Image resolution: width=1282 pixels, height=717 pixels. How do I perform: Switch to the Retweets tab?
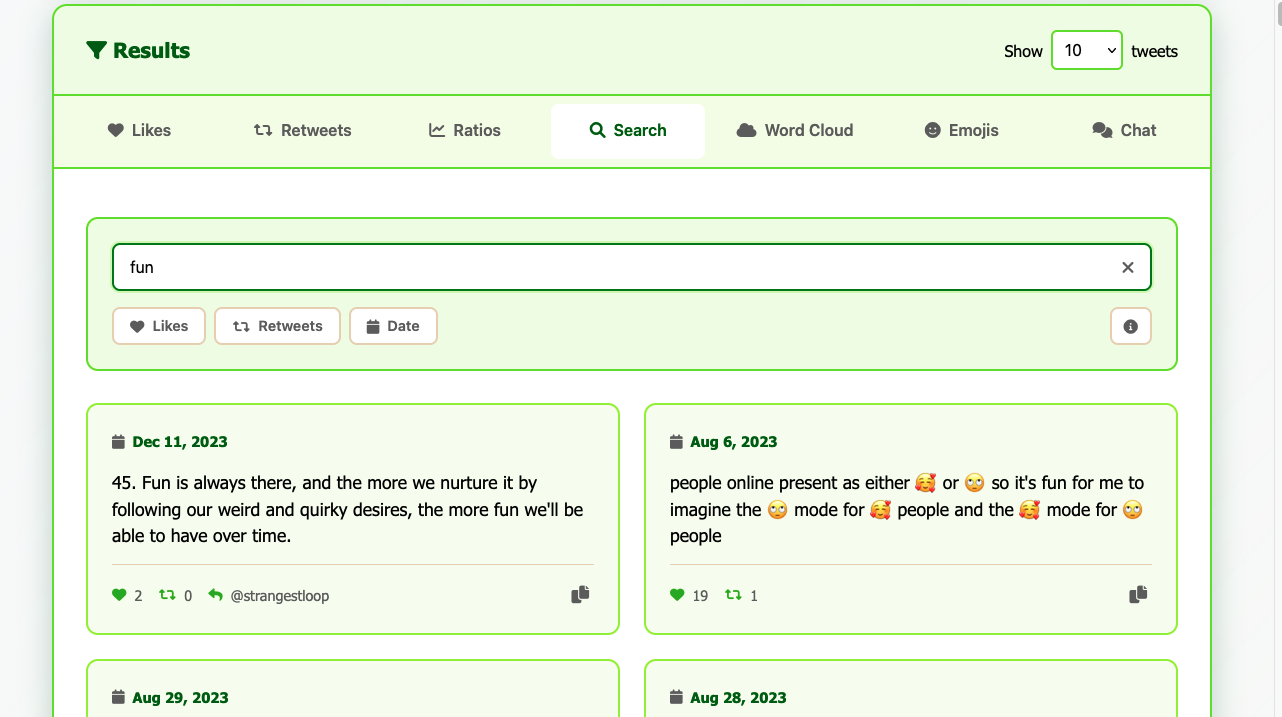coord(303,130)
